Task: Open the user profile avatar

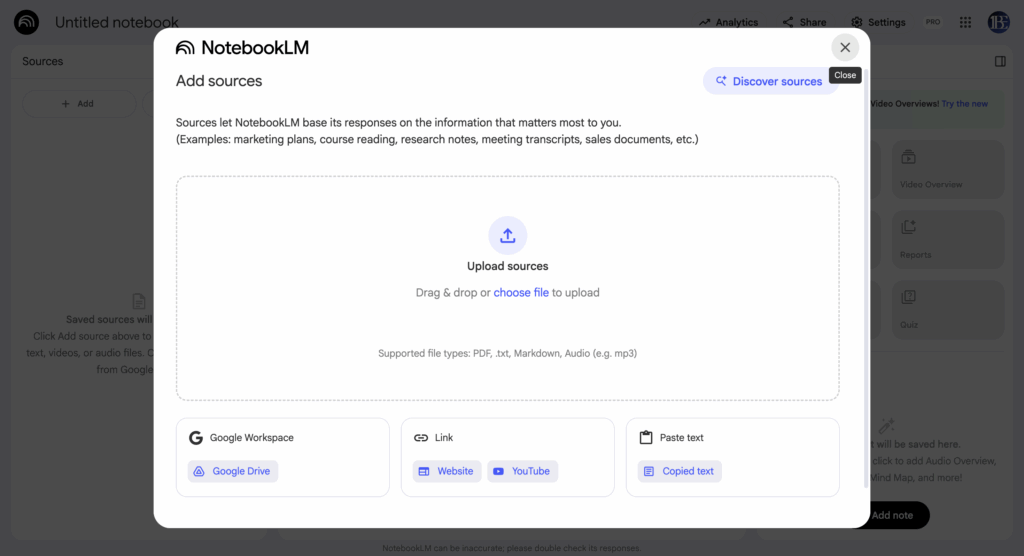Action: point(998,22)
